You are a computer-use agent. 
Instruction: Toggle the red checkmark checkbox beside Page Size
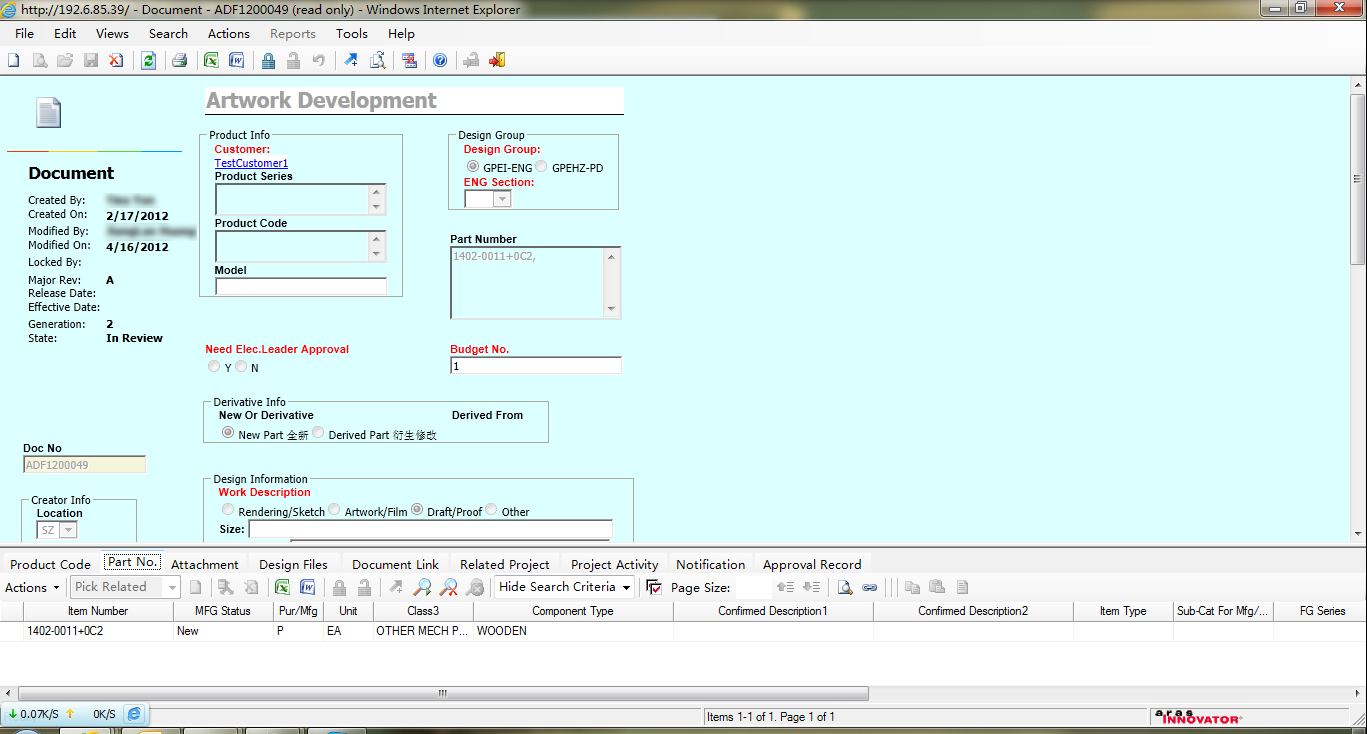(654, 587)
